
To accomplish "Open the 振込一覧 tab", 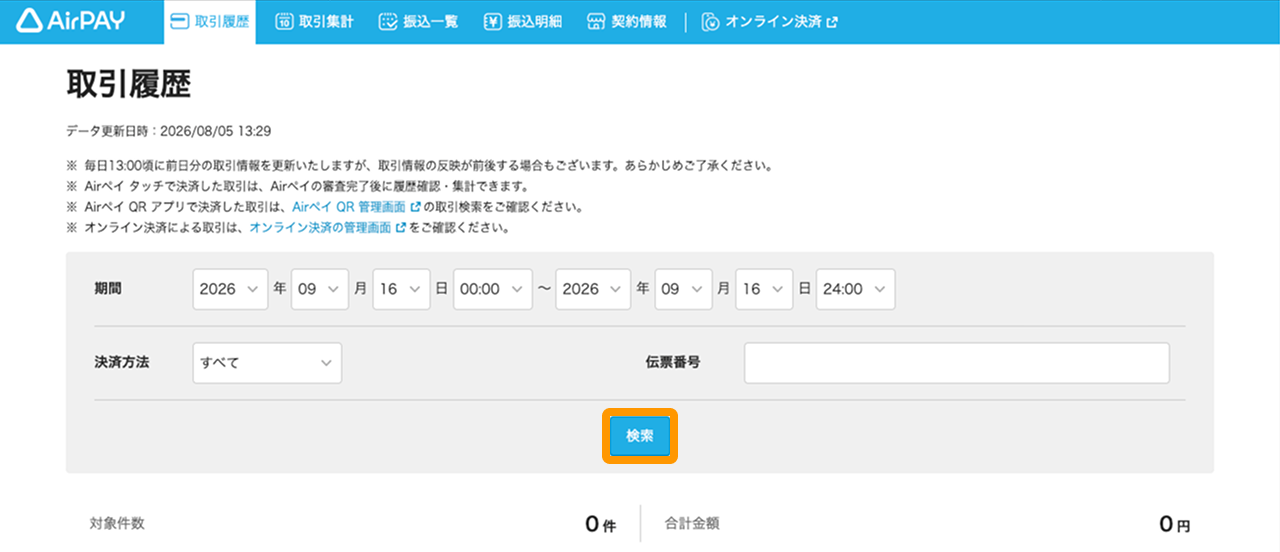I will click(419, 22).
